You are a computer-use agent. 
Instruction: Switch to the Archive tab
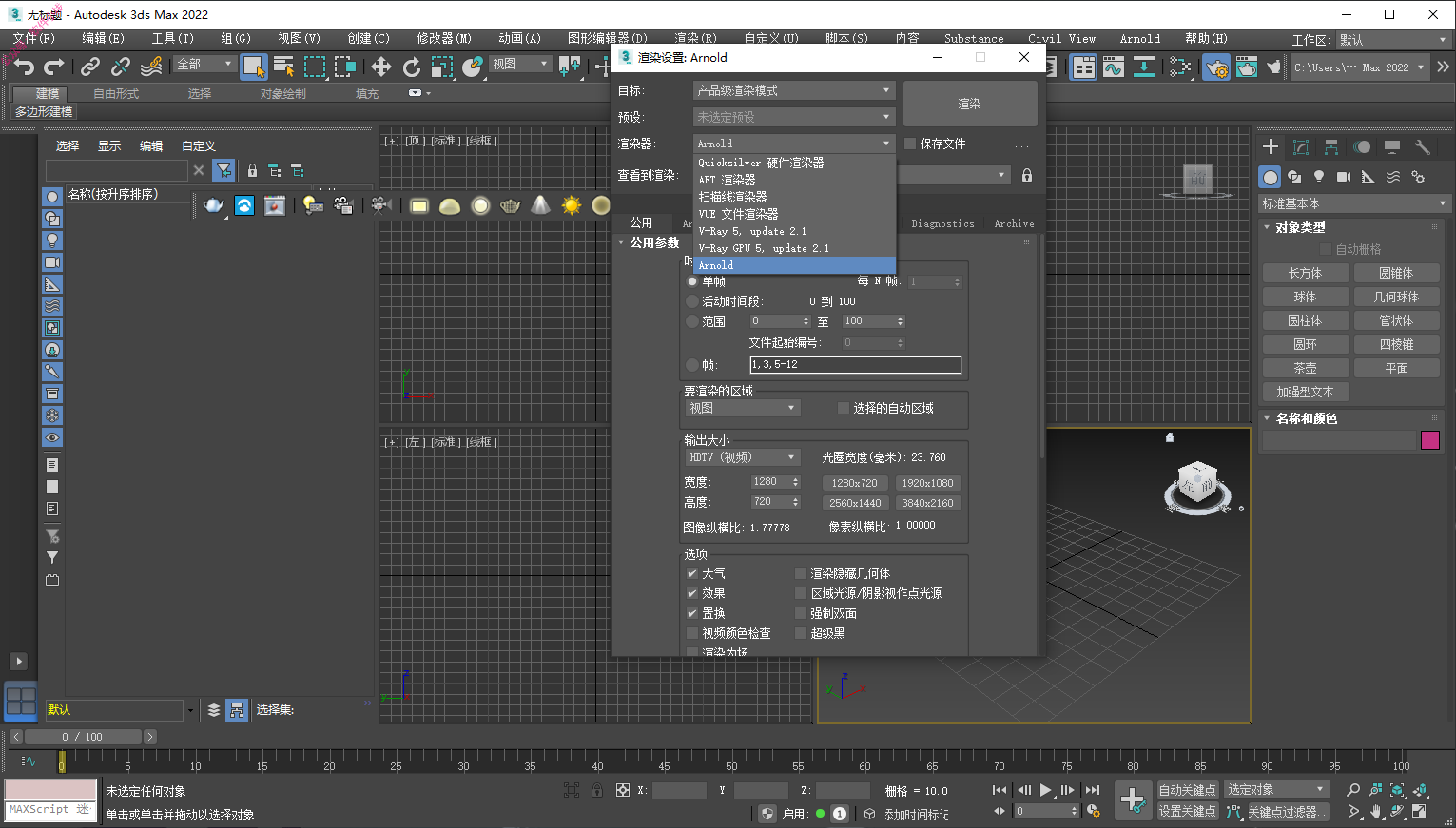(1014, 223)
